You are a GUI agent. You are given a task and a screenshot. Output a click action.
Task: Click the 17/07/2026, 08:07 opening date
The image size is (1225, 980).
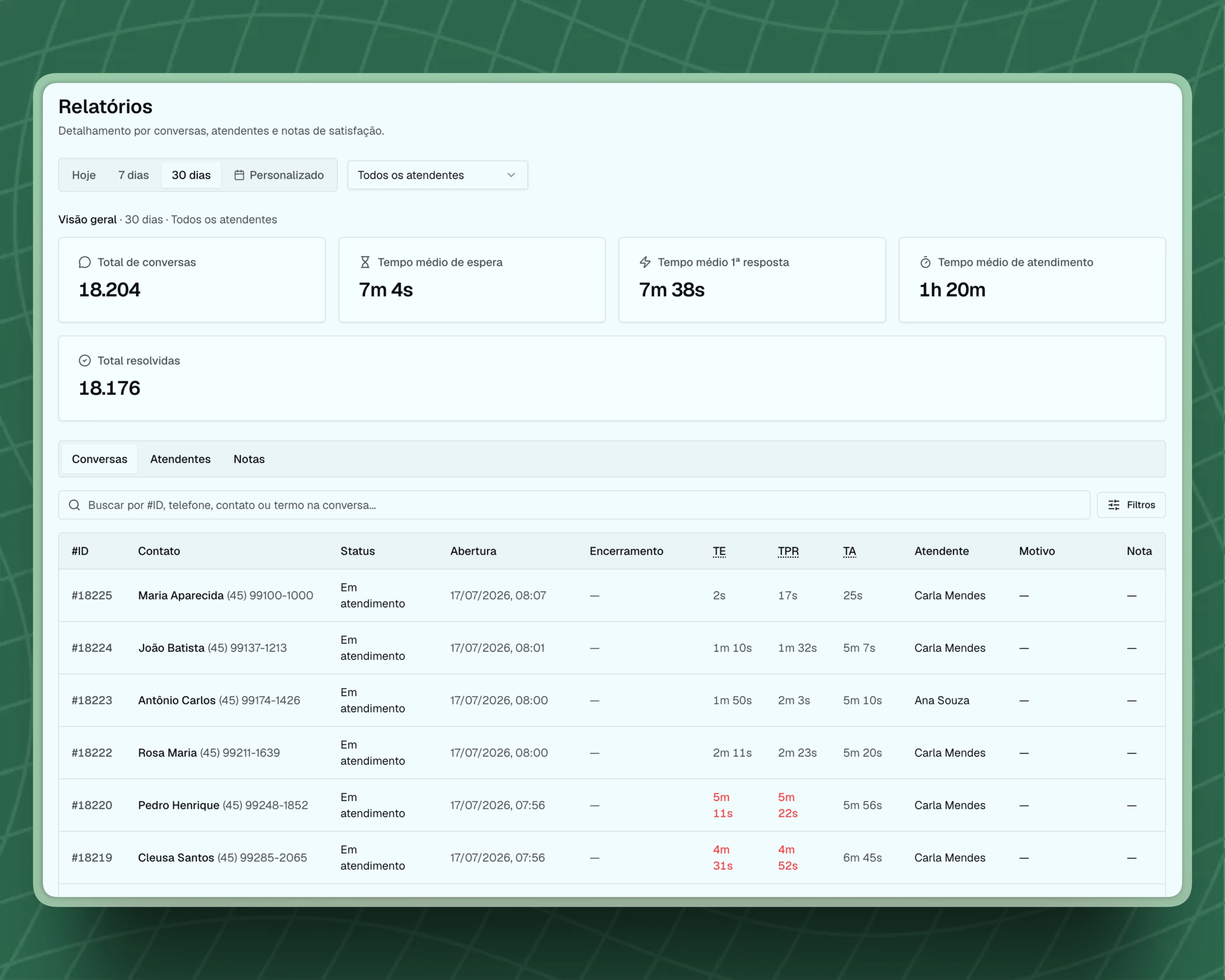tap(498, 595)
